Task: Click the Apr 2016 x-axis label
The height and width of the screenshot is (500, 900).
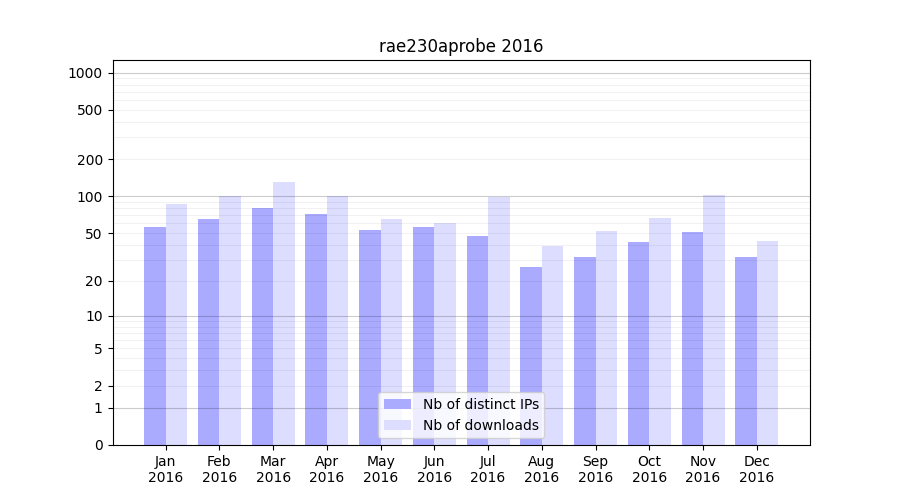Action: pos(327,469)
